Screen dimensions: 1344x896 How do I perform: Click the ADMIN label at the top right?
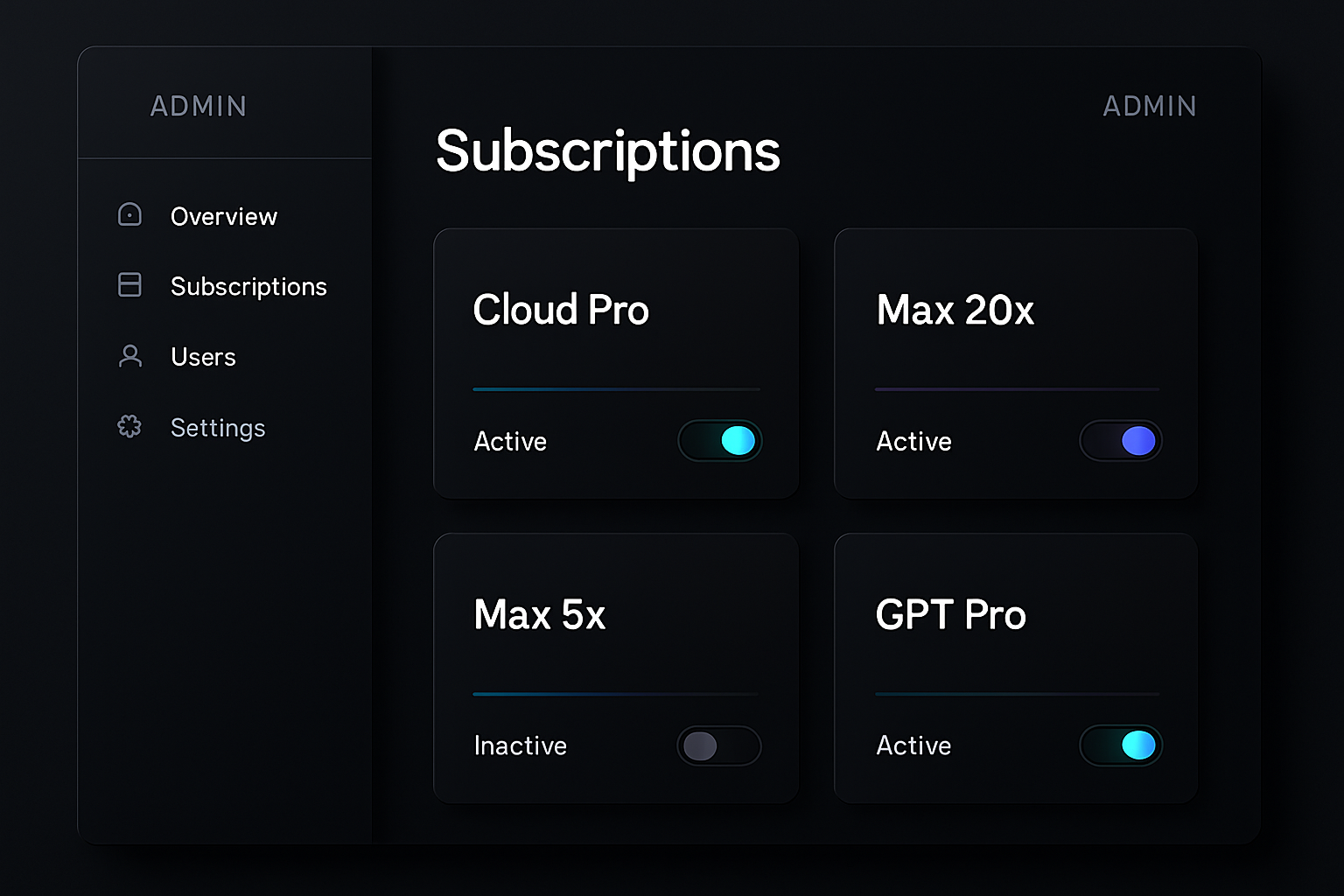1150,106
